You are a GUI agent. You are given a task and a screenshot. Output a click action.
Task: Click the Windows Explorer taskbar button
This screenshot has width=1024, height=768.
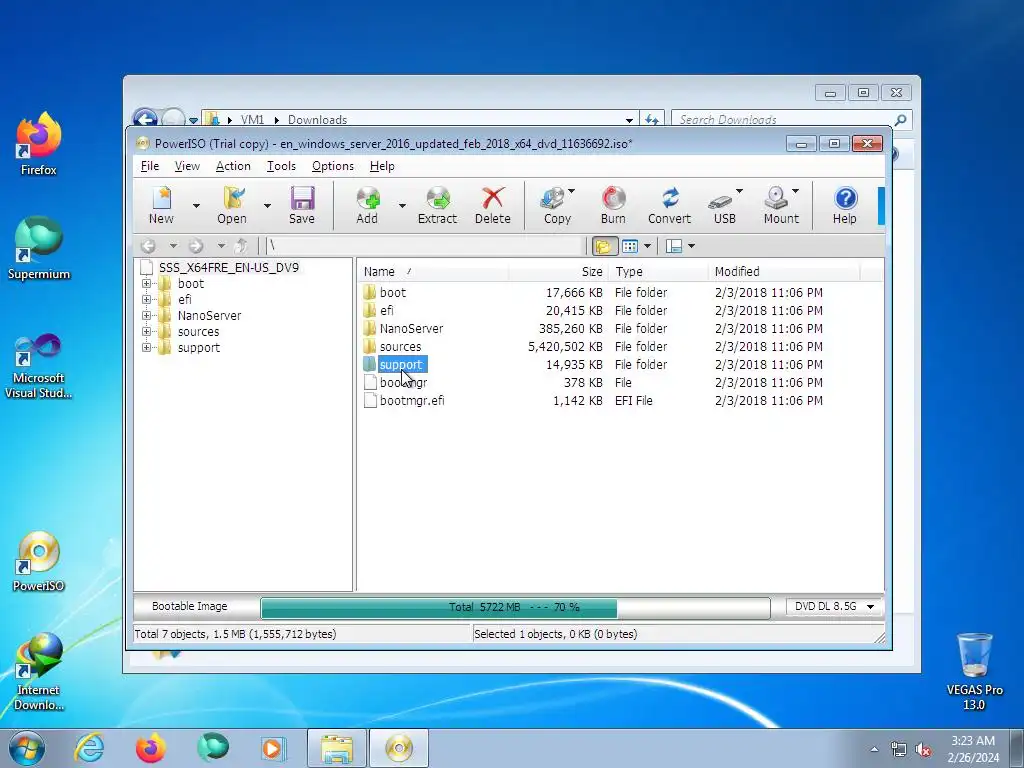[x=336, y=748]
